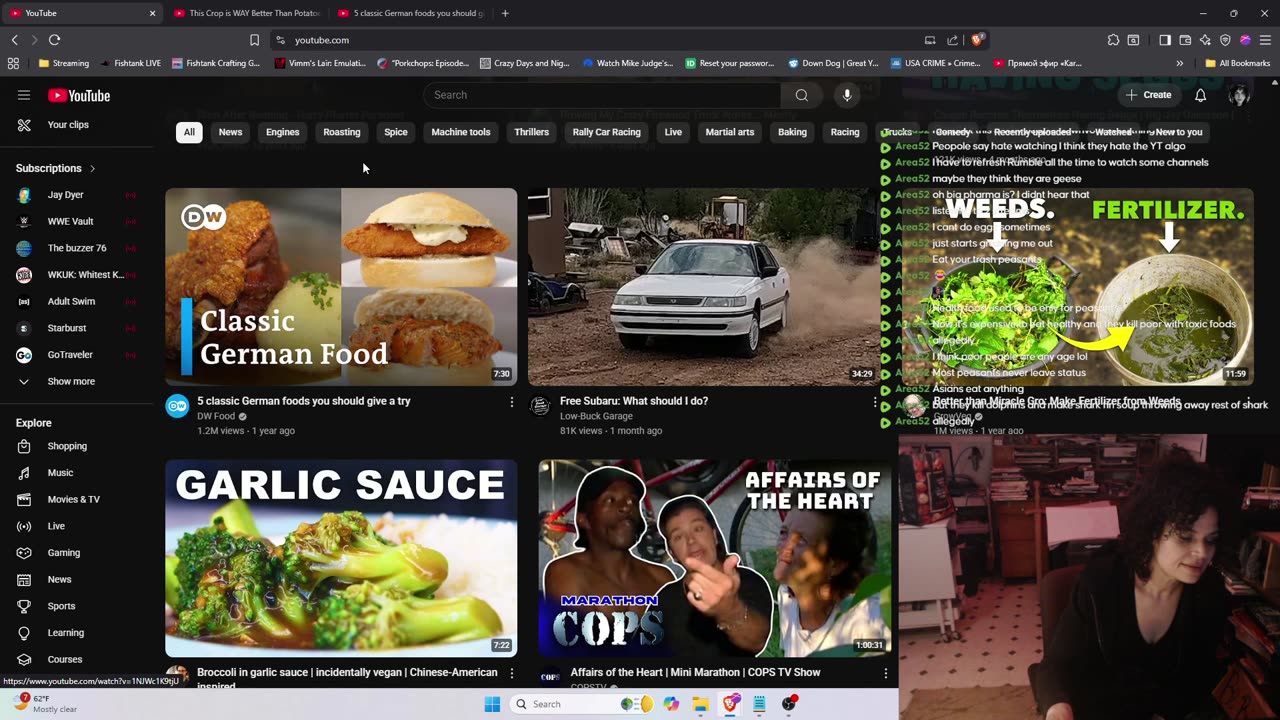Click the search magnifier button
Viewport: 1280px width, 720px height.
[801, 95]
